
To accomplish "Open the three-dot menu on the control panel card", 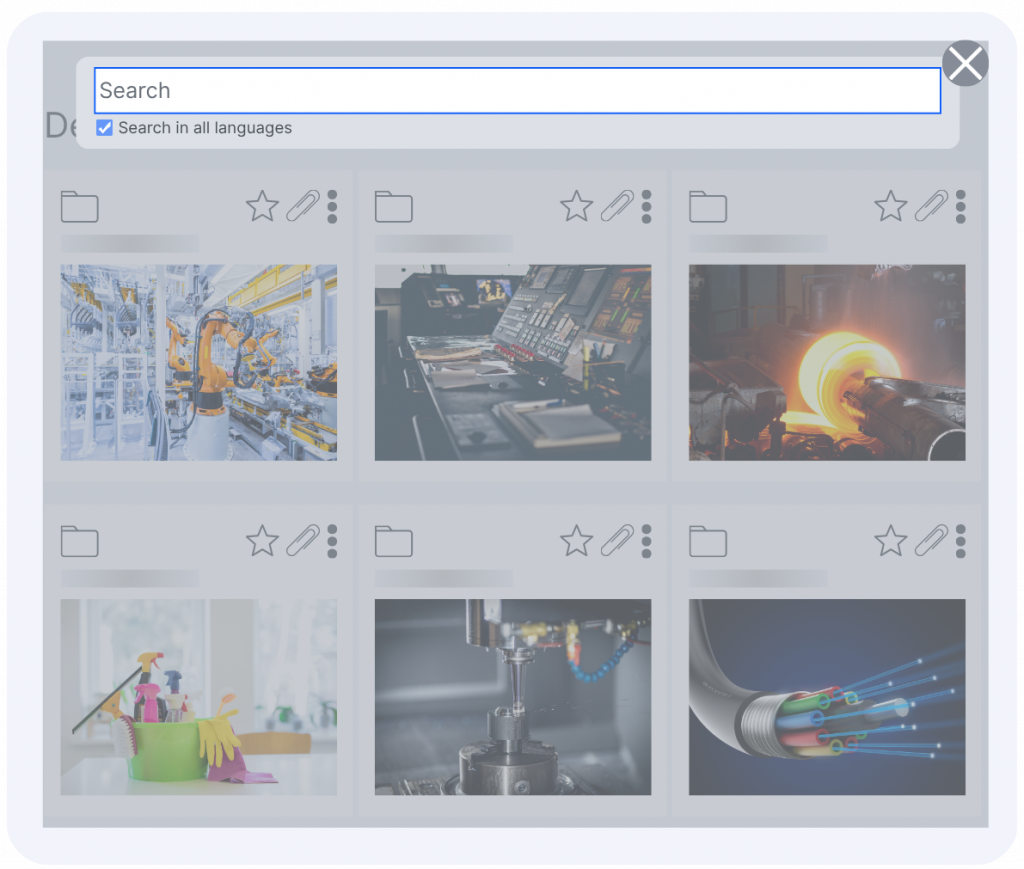I will [x=646, y=207].
